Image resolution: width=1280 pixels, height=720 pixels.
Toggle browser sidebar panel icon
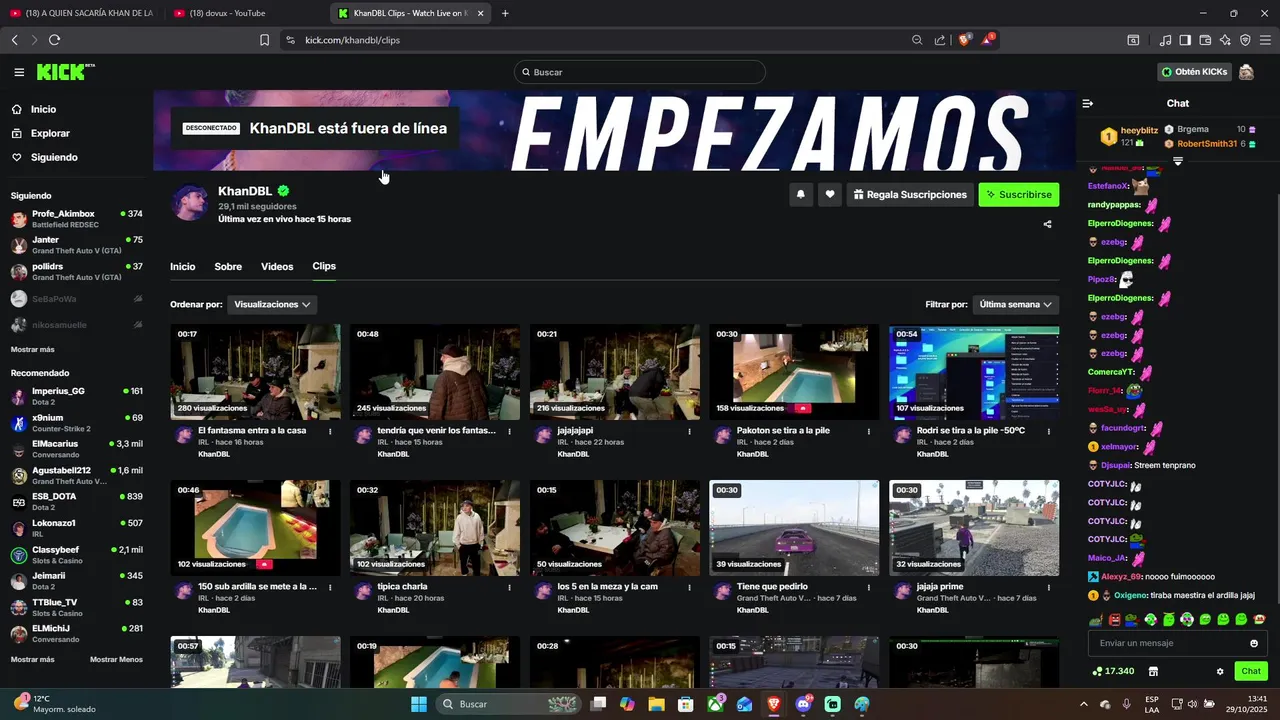[x=1185, y=40]
